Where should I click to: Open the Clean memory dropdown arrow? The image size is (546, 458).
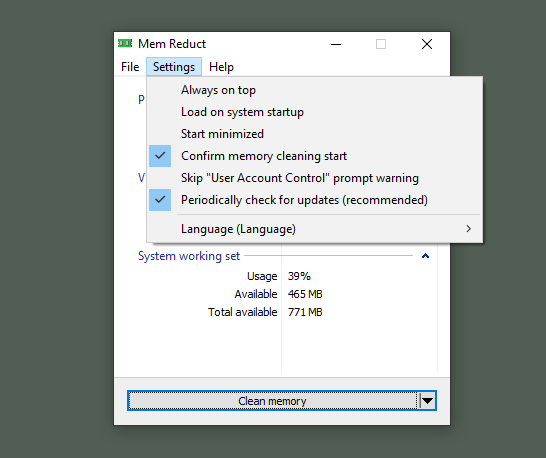427,401
